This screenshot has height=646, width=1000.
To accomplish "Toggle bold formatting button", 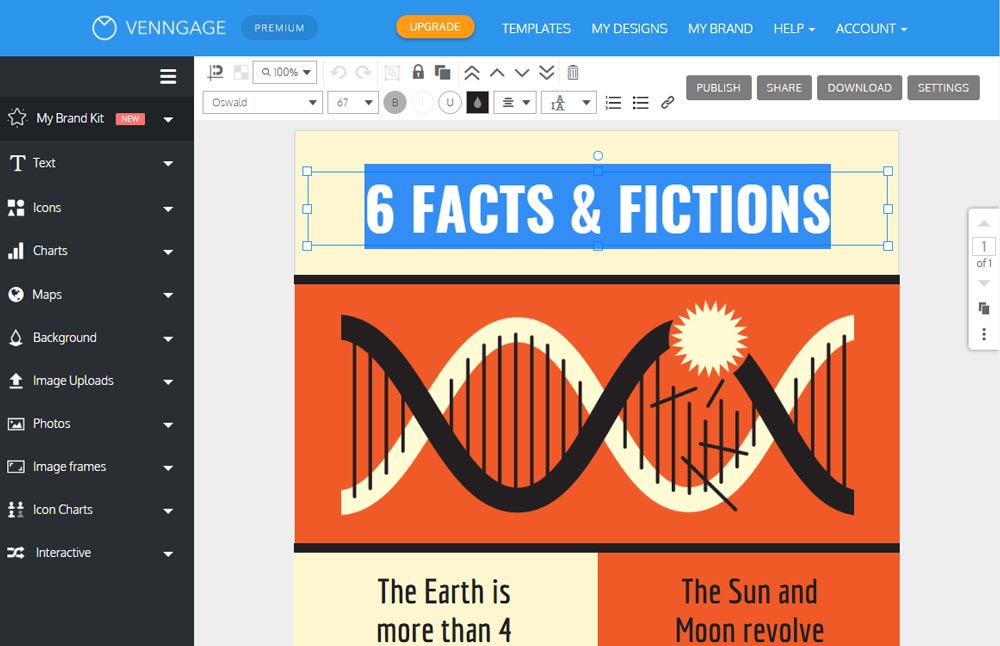I will tap(395, 102).
